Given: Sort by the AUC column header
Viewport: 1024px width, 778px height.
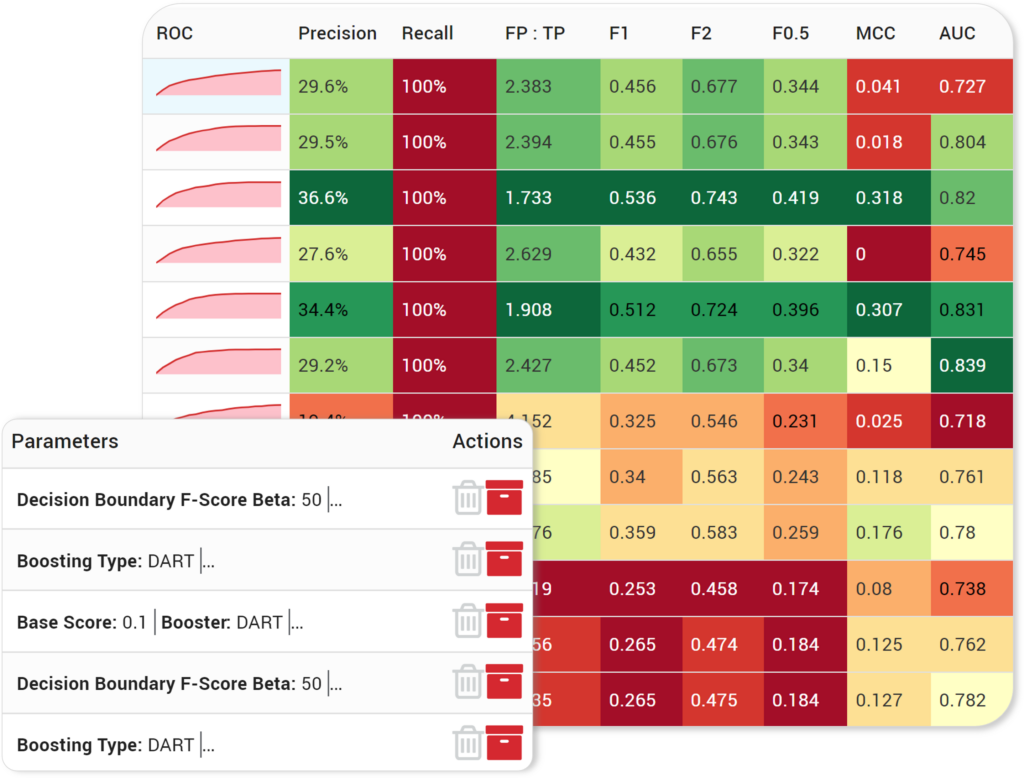Looking at the screenshot, I should pyautogui.click(x=957, y=33).
